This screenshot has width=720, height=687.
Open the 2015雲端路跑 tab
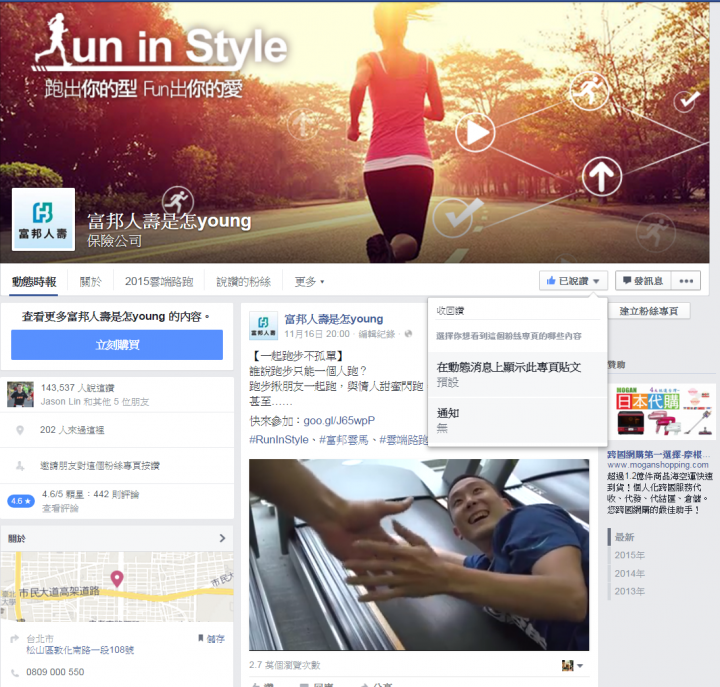[x=159, y=281]
